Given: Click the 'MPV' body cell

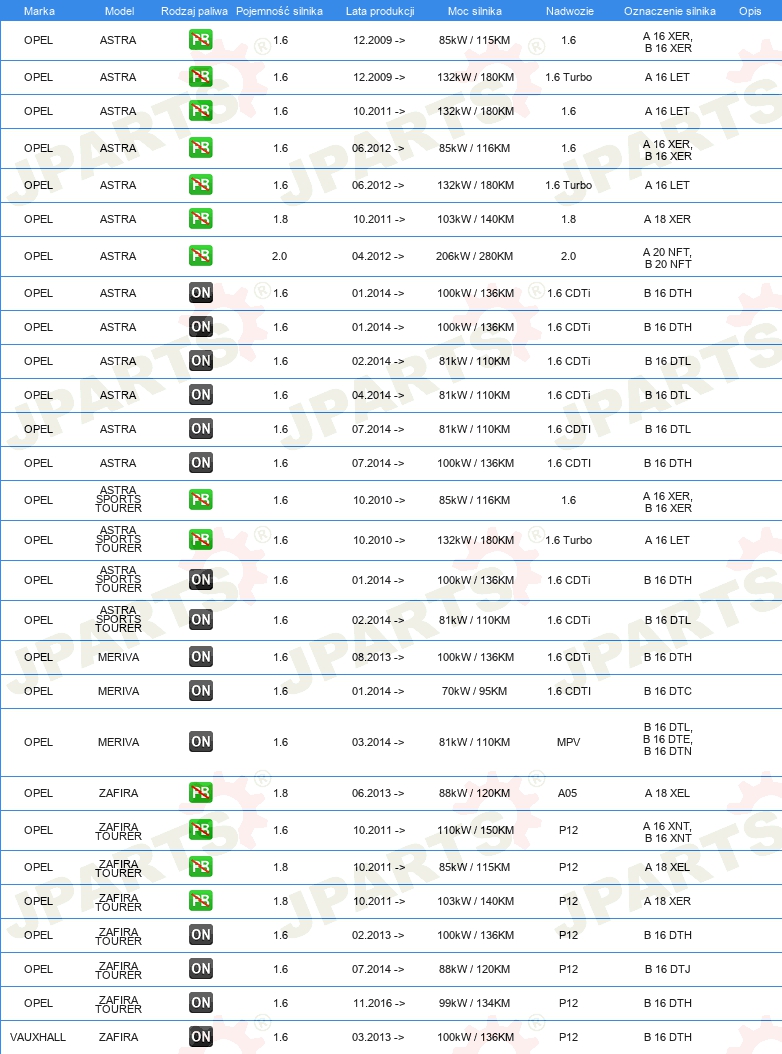Looking at the screenshot, I should [x=569, y=742].
